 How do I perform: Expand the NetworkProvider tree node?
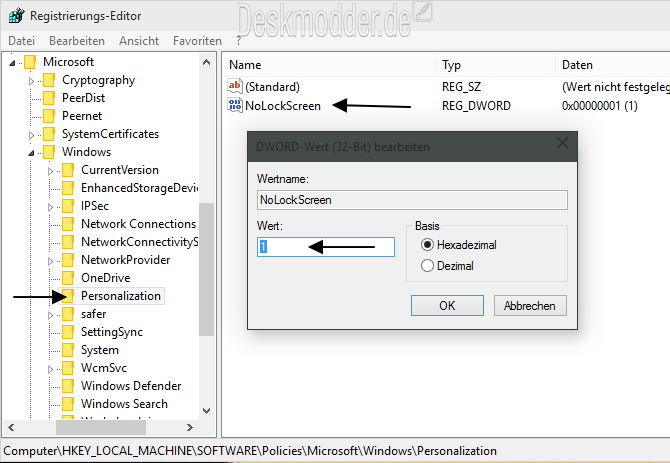point(50,261)
